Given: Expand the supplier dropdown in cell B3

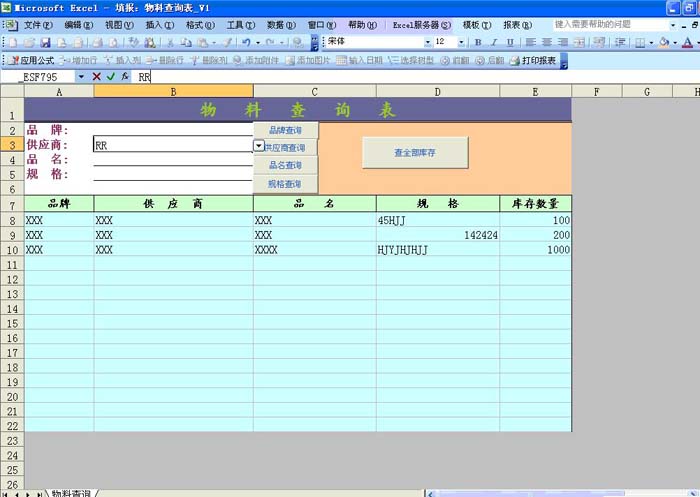Looking at the screenshot, I should pyautogui.click(x=259, y=145).
